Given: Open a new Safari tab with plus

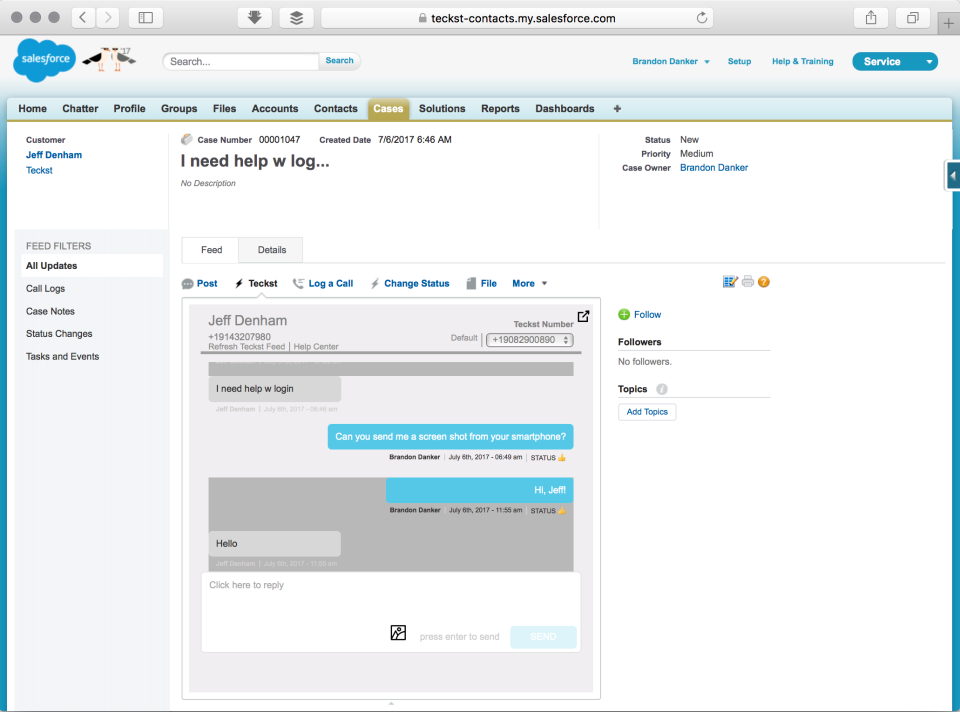Looking at the screenshot, I should click(x=948, y=24).
